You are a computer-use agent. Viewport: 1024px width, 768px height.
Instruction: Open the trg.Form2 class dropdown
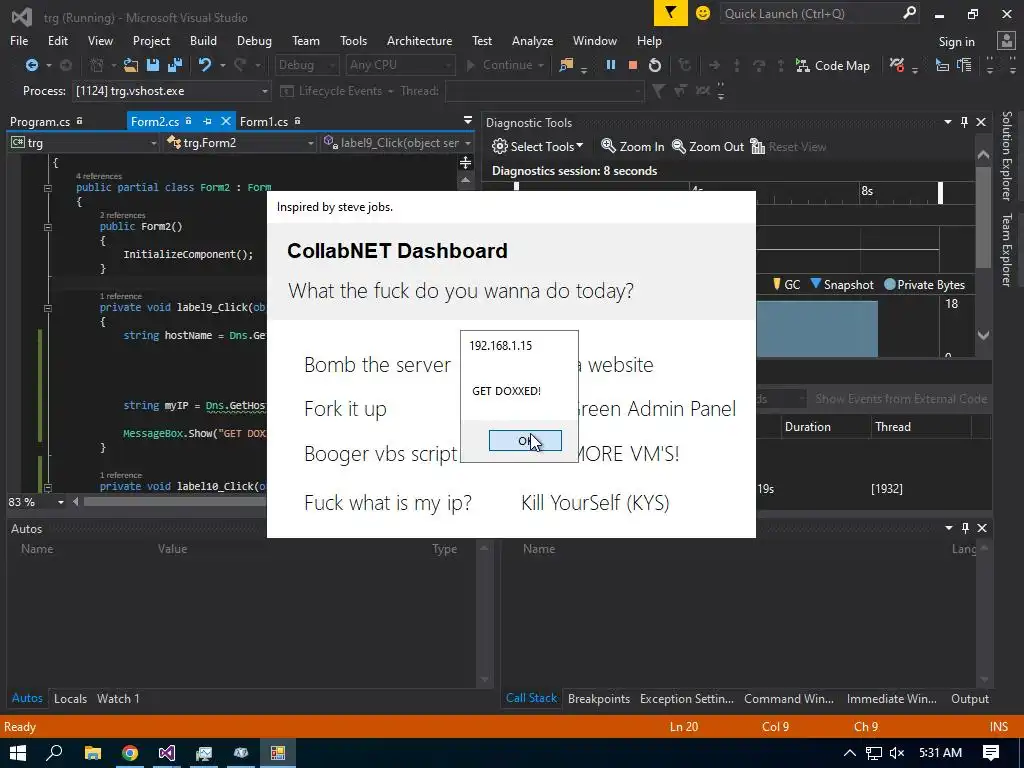240,142
